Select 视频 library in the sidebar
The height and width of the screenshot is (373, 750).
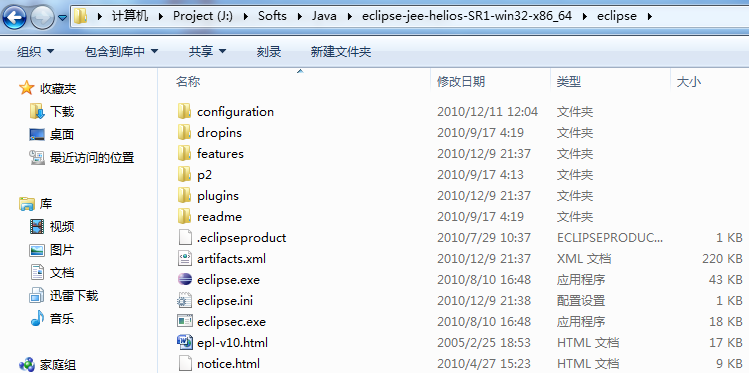62,226
